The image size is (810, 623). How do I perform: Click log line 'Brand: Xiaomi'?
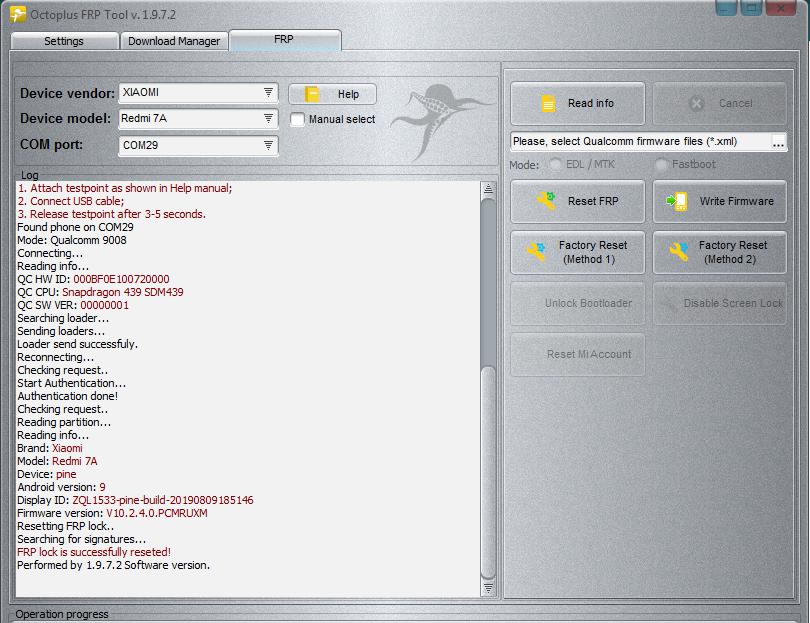[x=50, y=448]
